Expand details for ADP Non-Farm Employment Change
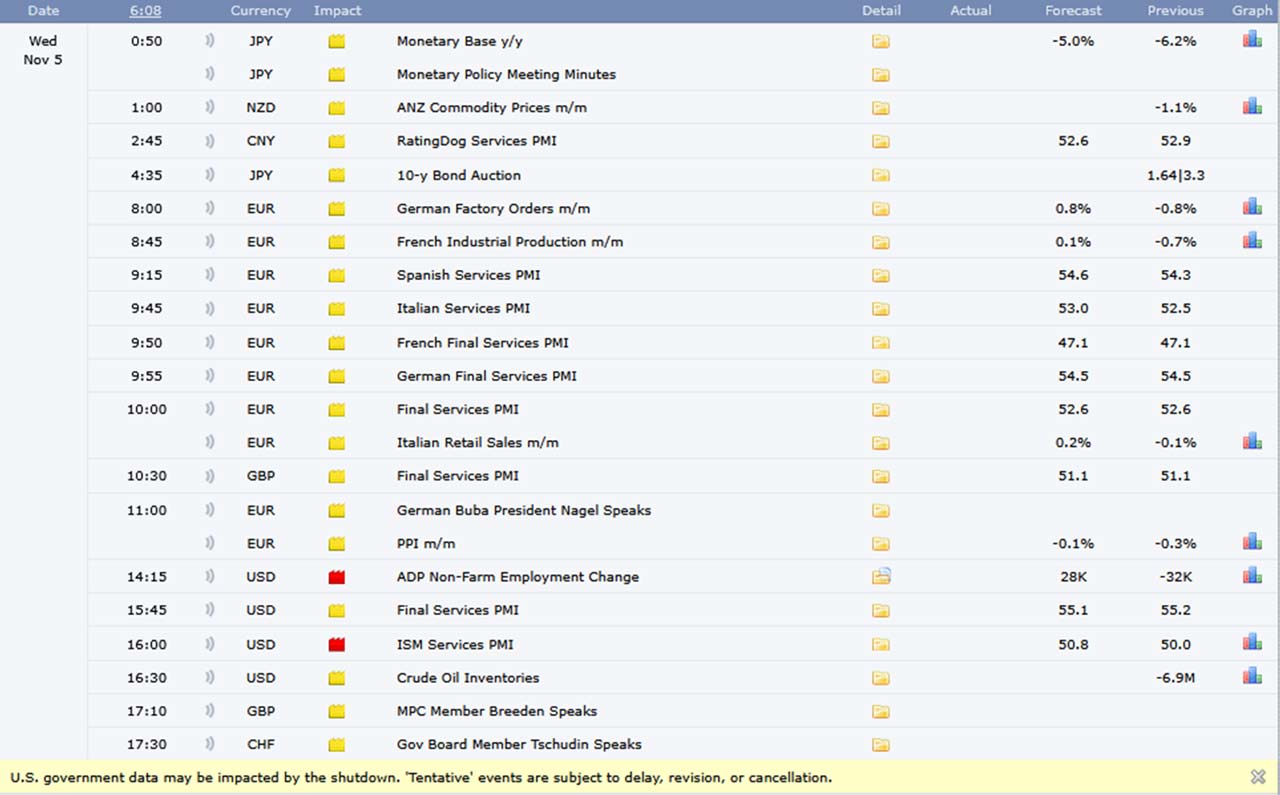 (880, 577)
